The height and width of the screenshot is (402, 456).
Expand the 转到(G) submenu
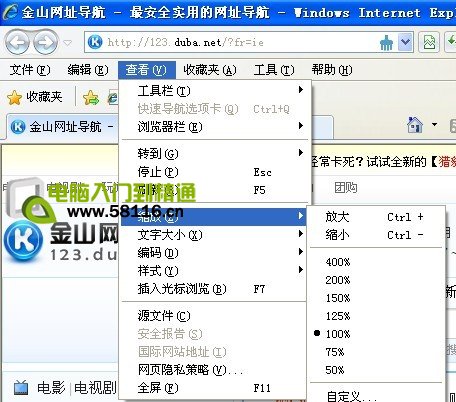[x=214, y=154]
